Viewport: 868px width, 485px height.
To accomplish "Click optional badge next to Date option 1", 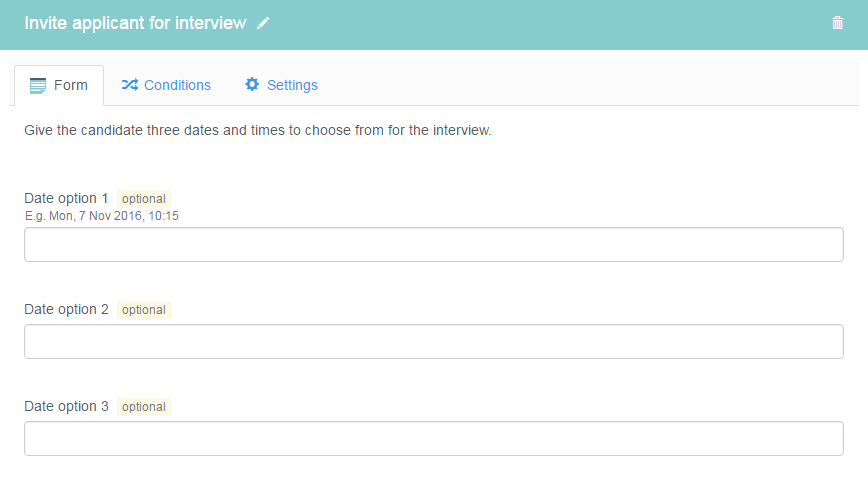I will [x=144, y=199].
